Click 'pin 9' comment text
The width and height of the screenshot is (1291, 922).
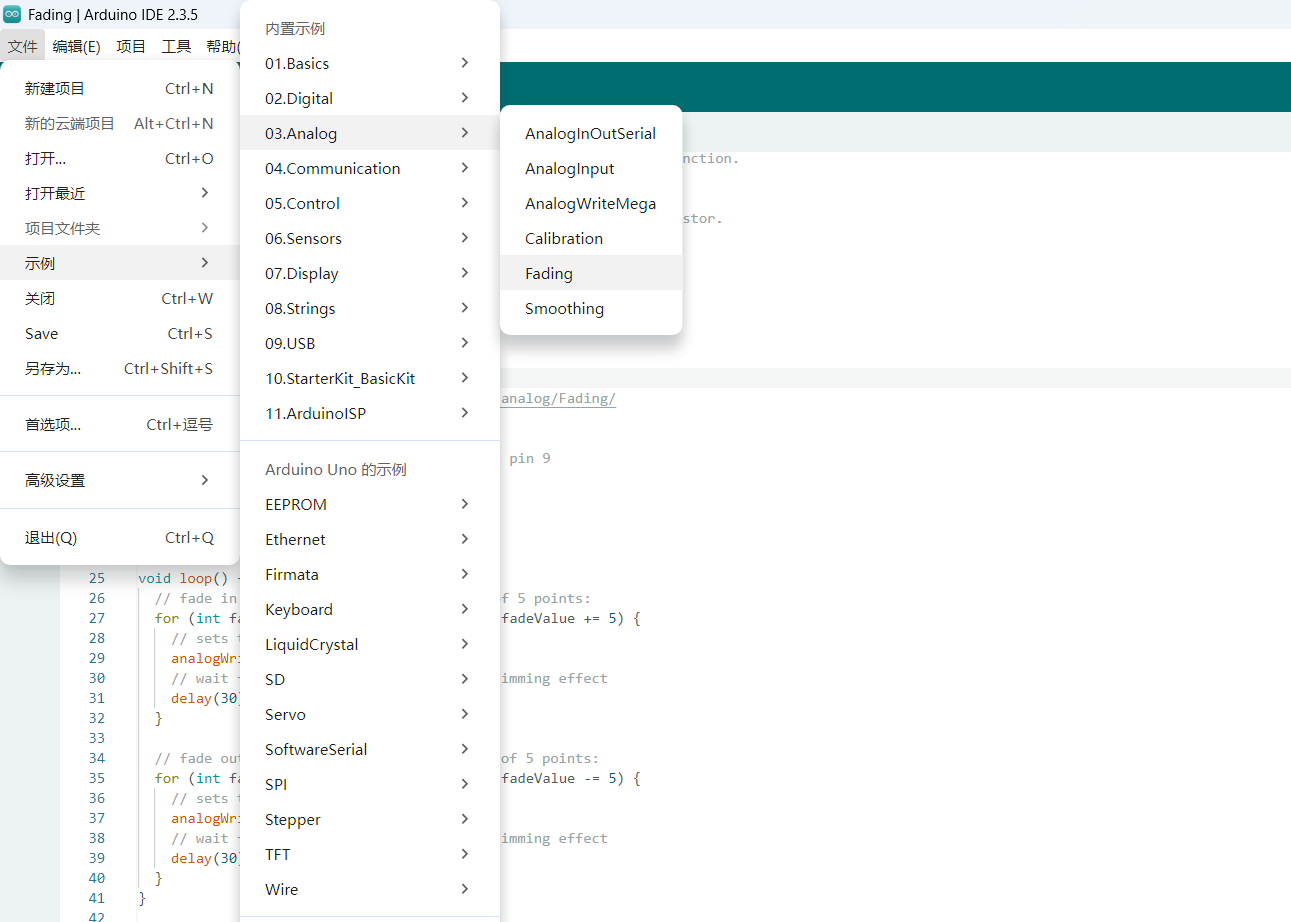[x=530, y=458]
